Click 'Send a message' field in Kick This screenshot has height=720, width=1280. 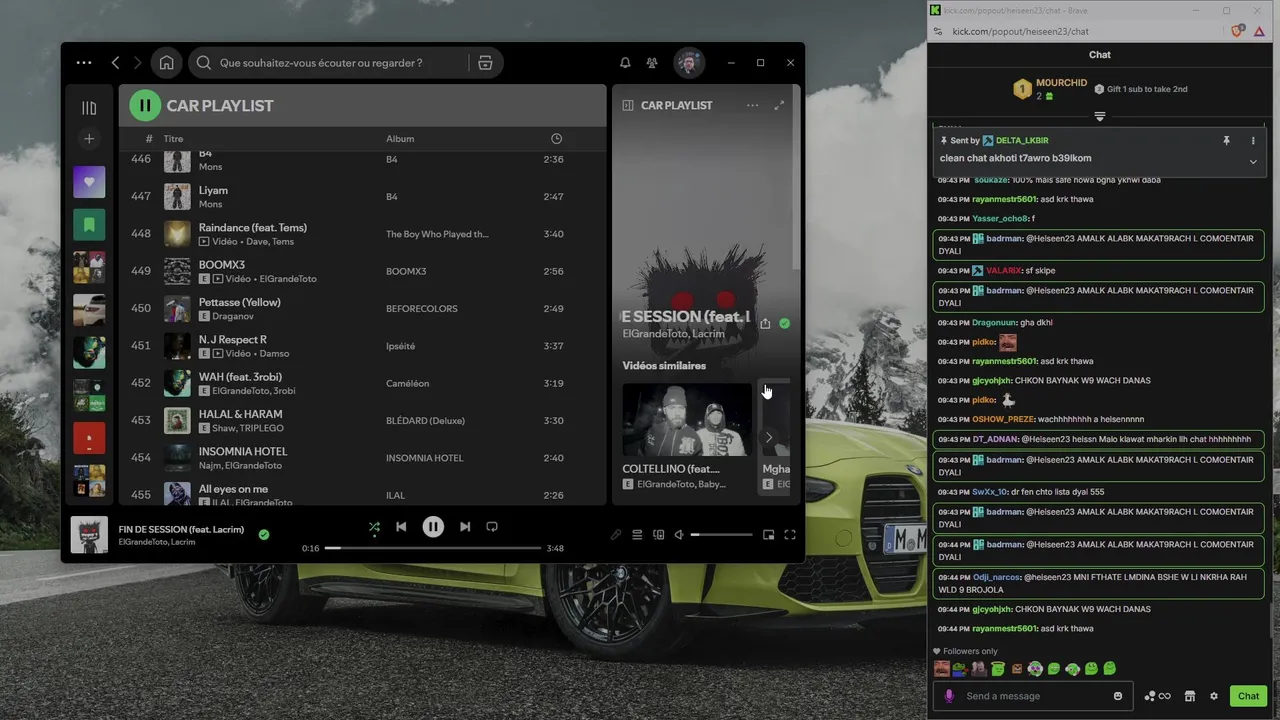coord(1035,696)
